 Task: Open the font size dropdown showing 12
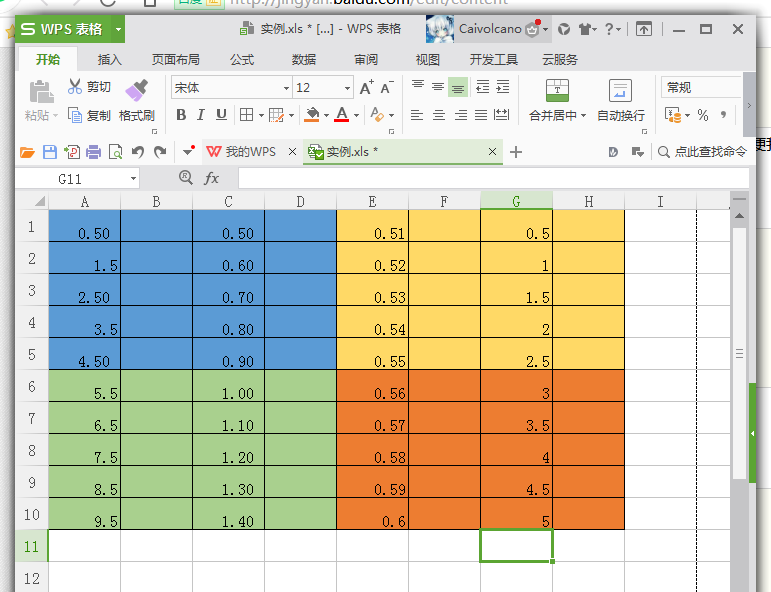pos(346,88)
